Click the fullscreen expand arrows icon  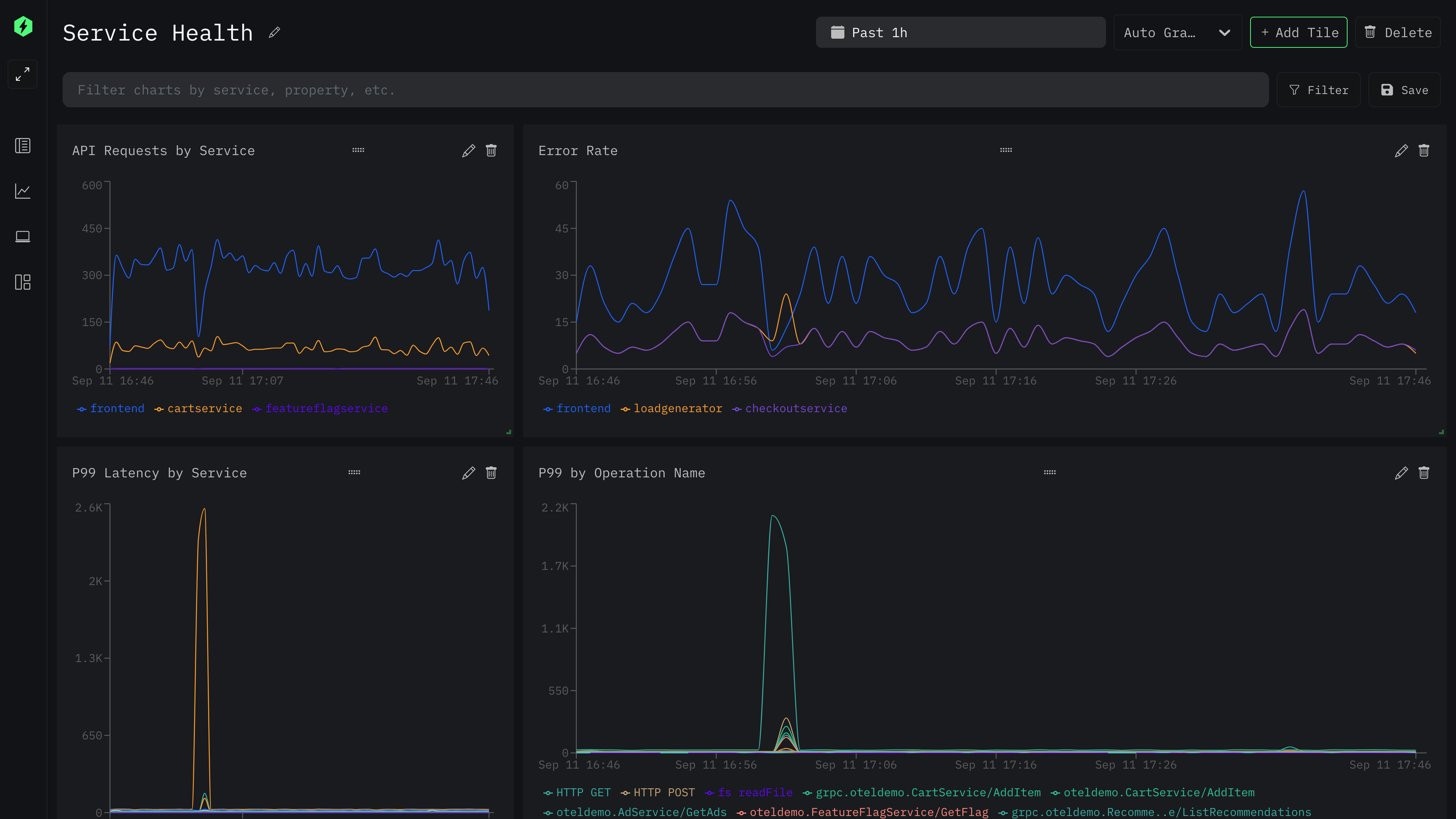click(x=23, y=74)
